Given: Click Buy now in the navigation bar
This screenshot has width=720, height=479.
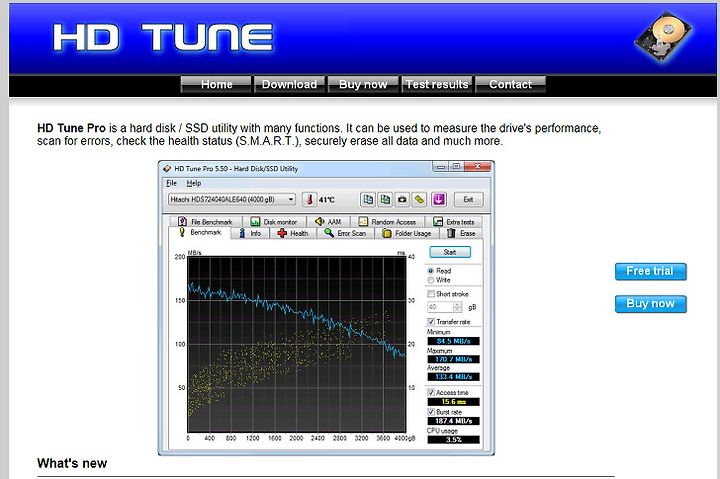Looking at the screenshot, I should tap(363, 85).
